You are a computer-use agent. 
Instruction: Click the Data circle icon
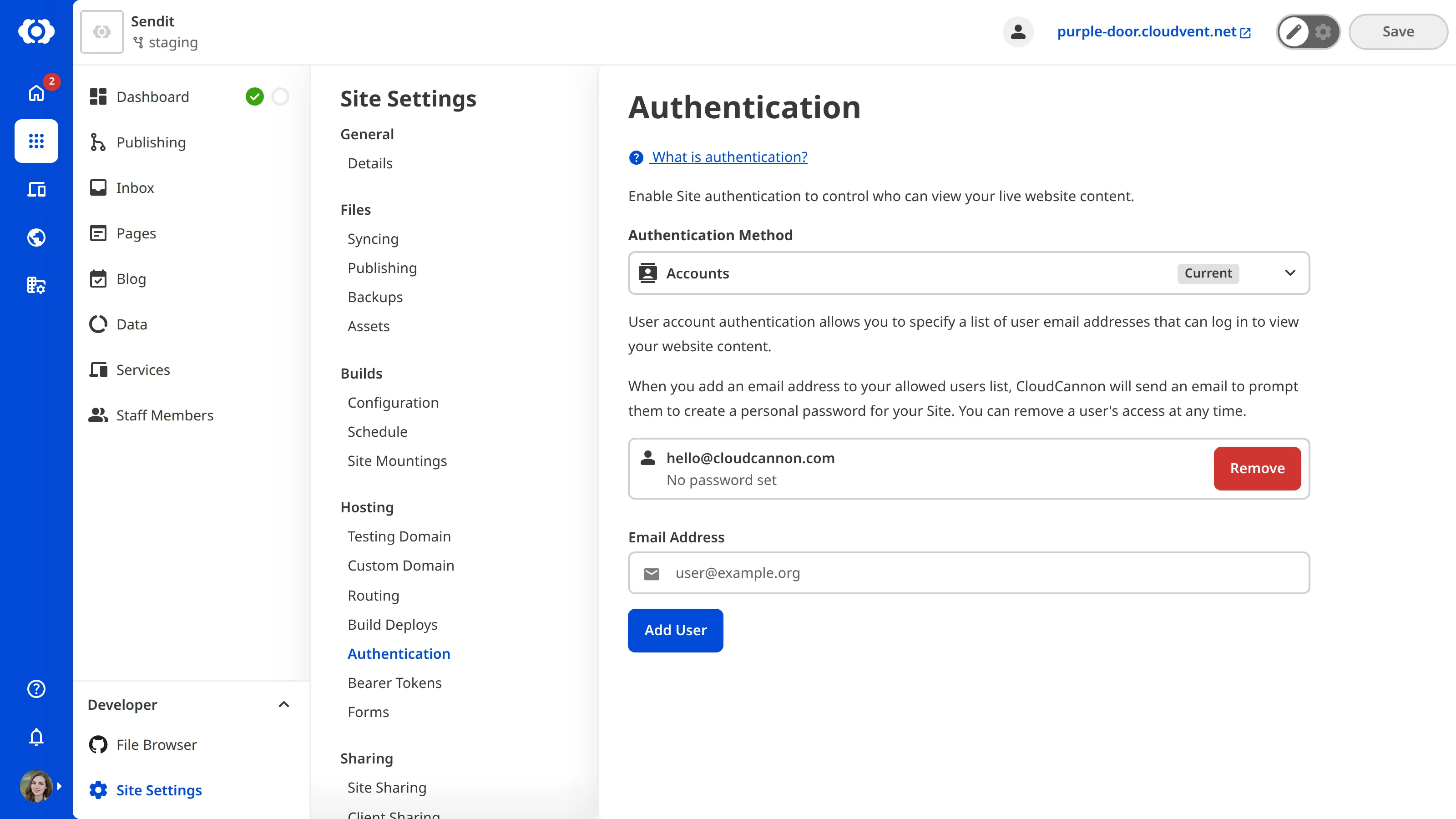pyautogui.click(x=98, y=324)
